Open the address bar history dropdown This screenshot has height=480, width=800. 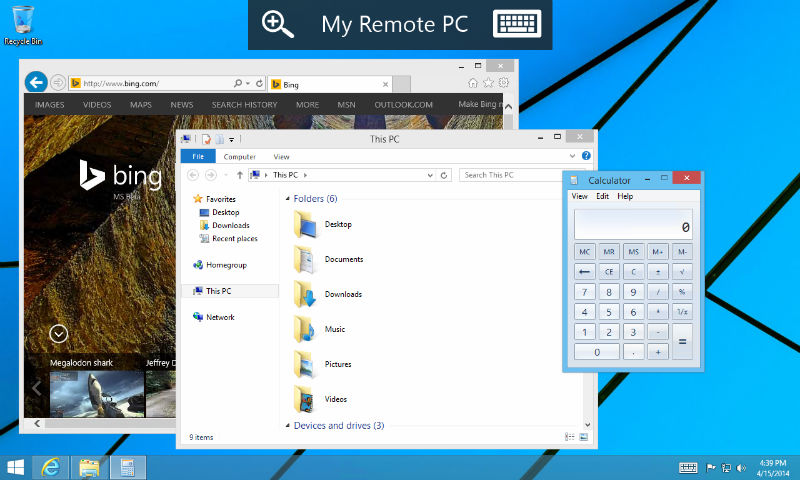point(430,175)
